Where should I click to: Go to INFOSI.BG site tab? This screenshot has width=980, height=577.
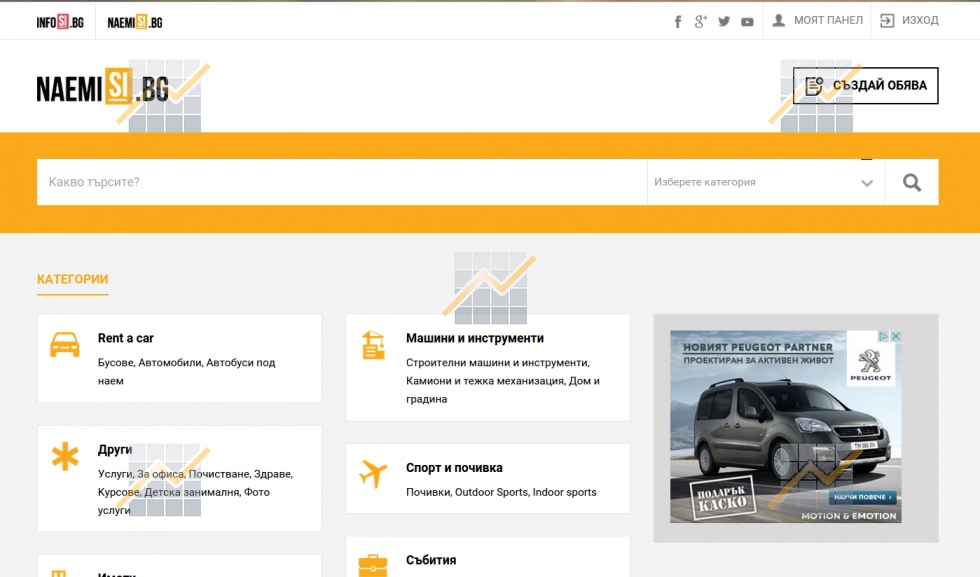60,23
